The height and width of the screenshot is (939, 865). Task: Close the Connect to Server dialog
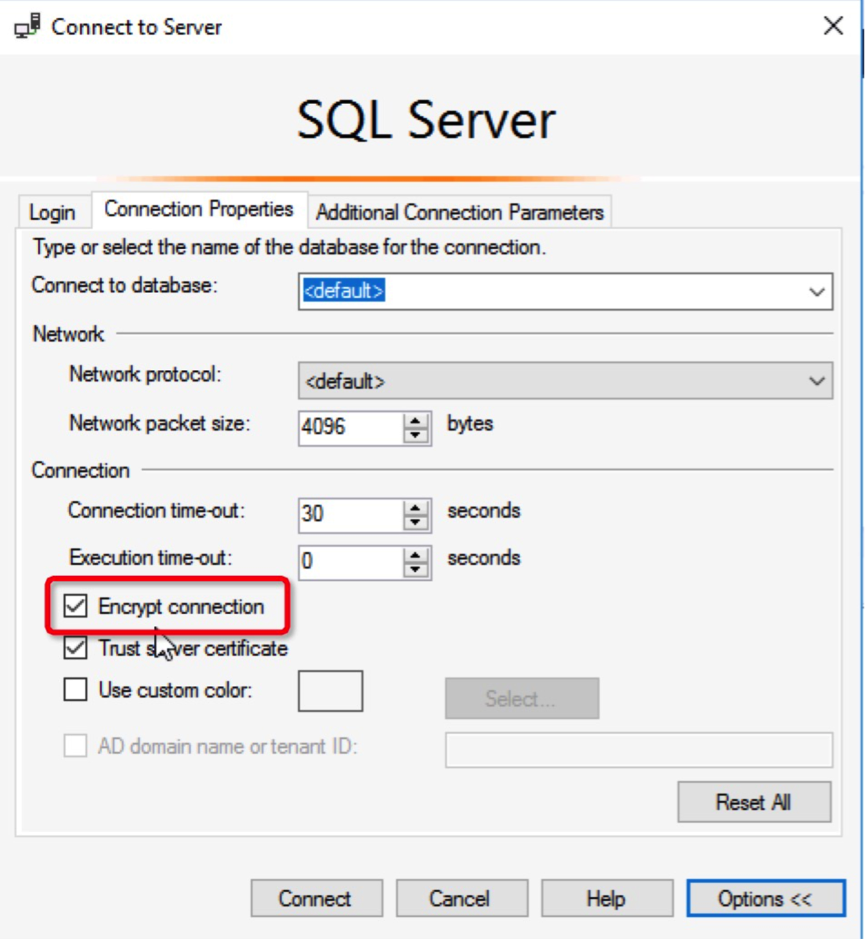click(x=833, y=26)
